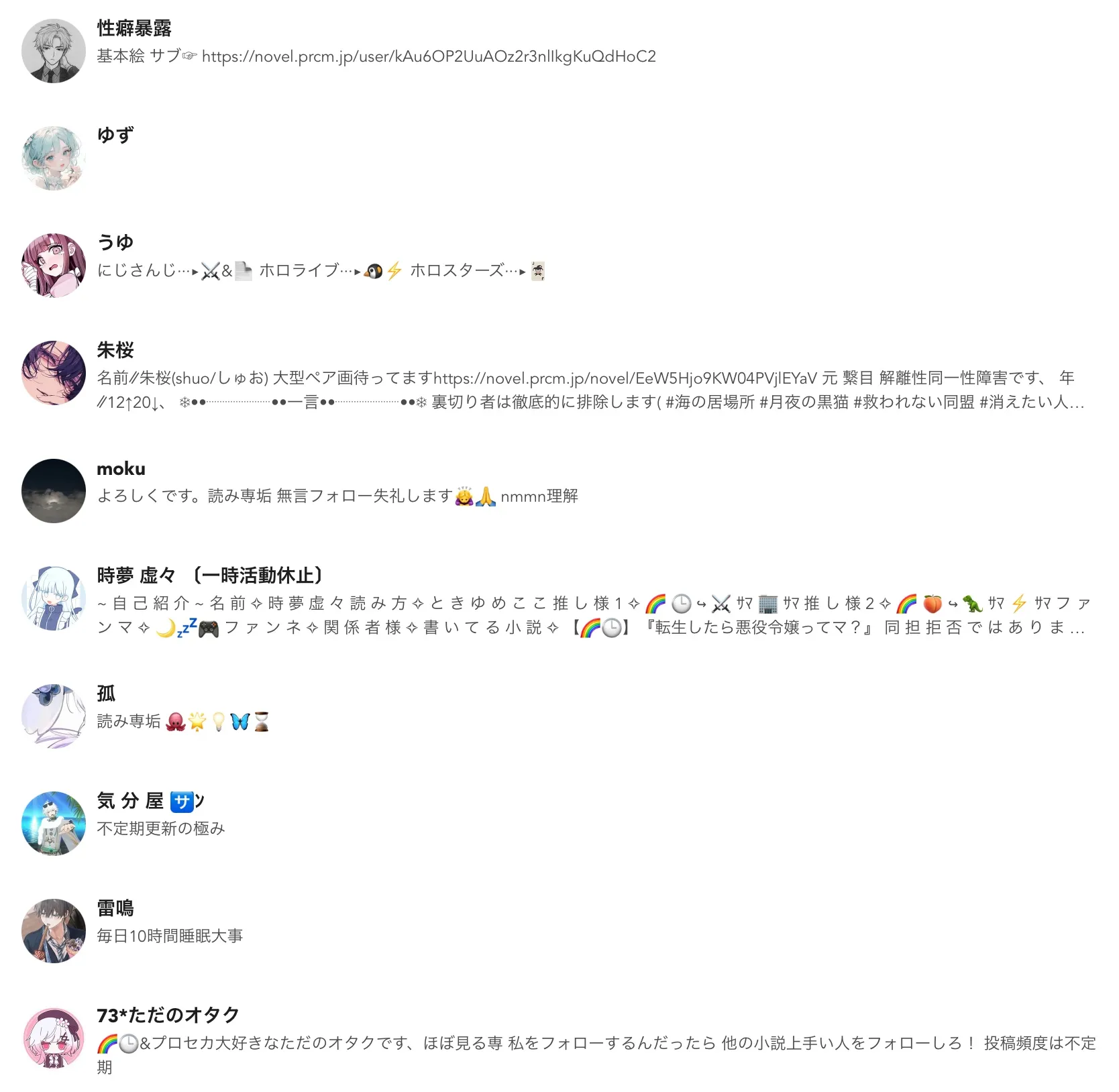
Task: Open 性癖暴露's gray sketch avatar
Action: [54, 51]
